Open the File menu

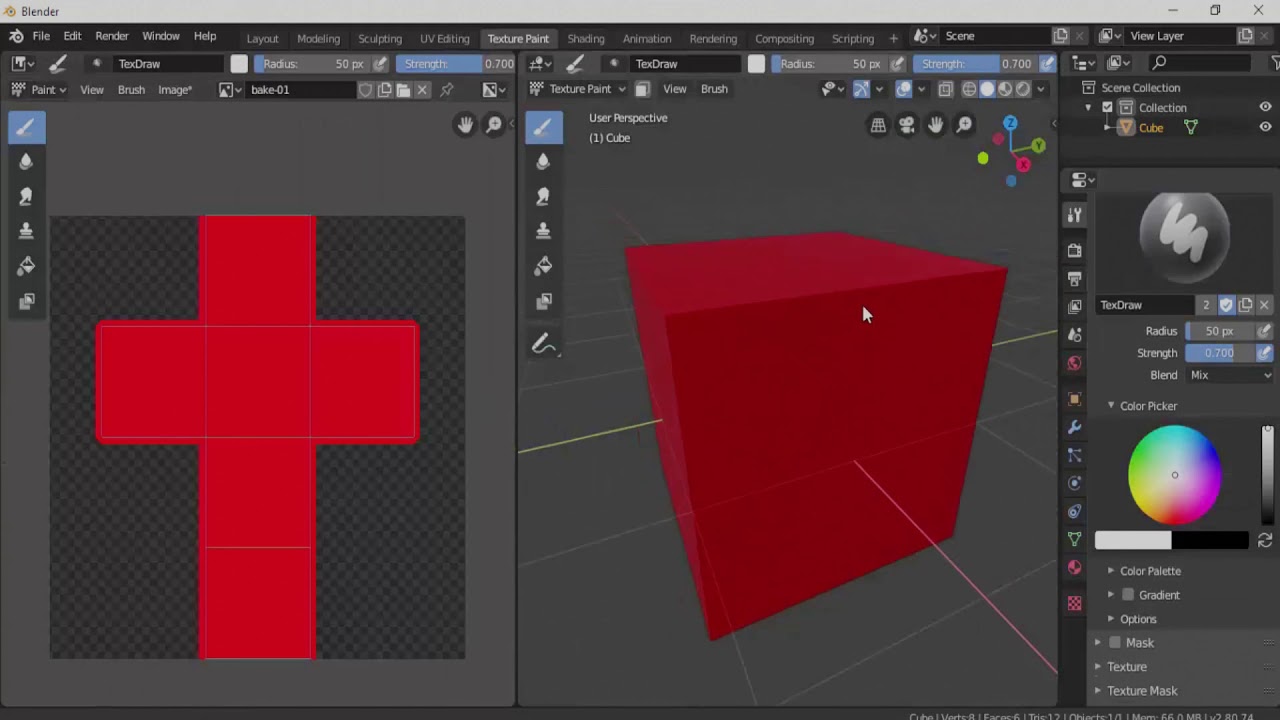tap(41, 36)
